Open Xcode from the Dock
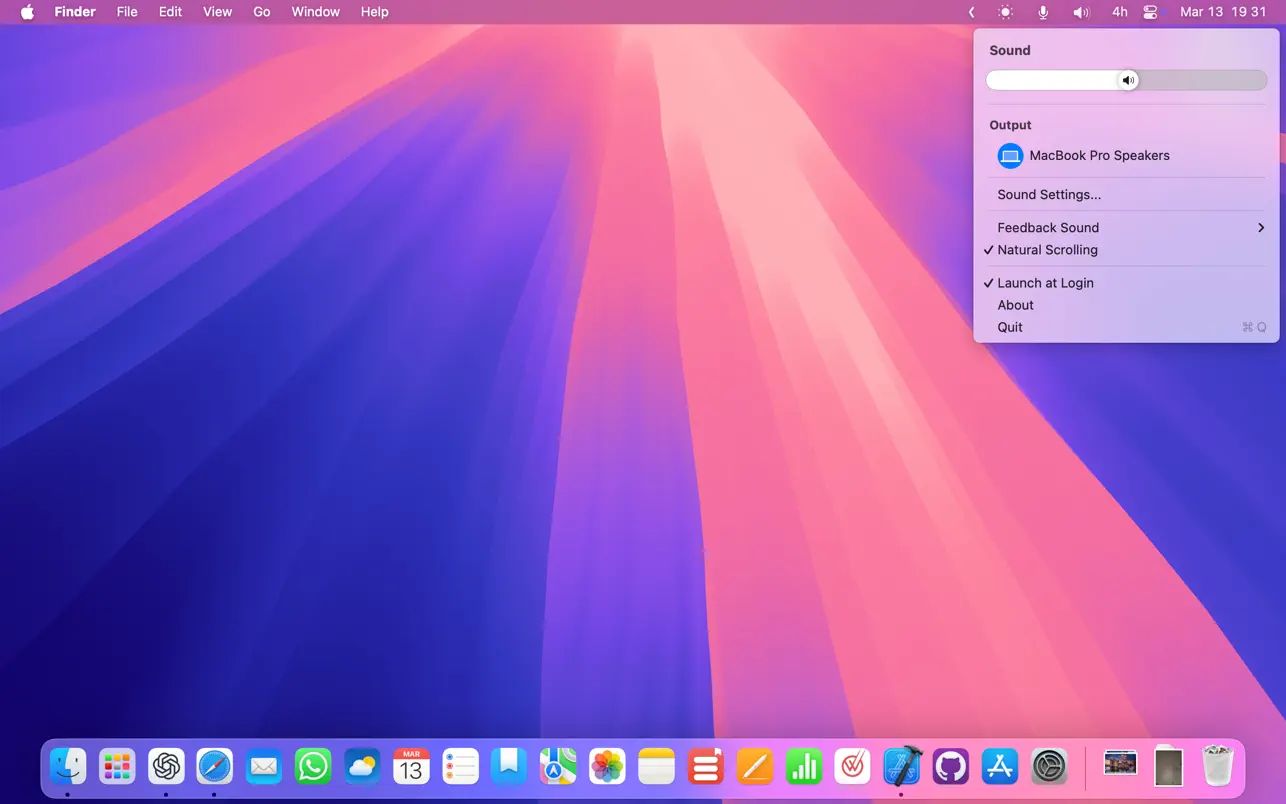Viewport: 1286px width, 804px height. tap(903, 767)
